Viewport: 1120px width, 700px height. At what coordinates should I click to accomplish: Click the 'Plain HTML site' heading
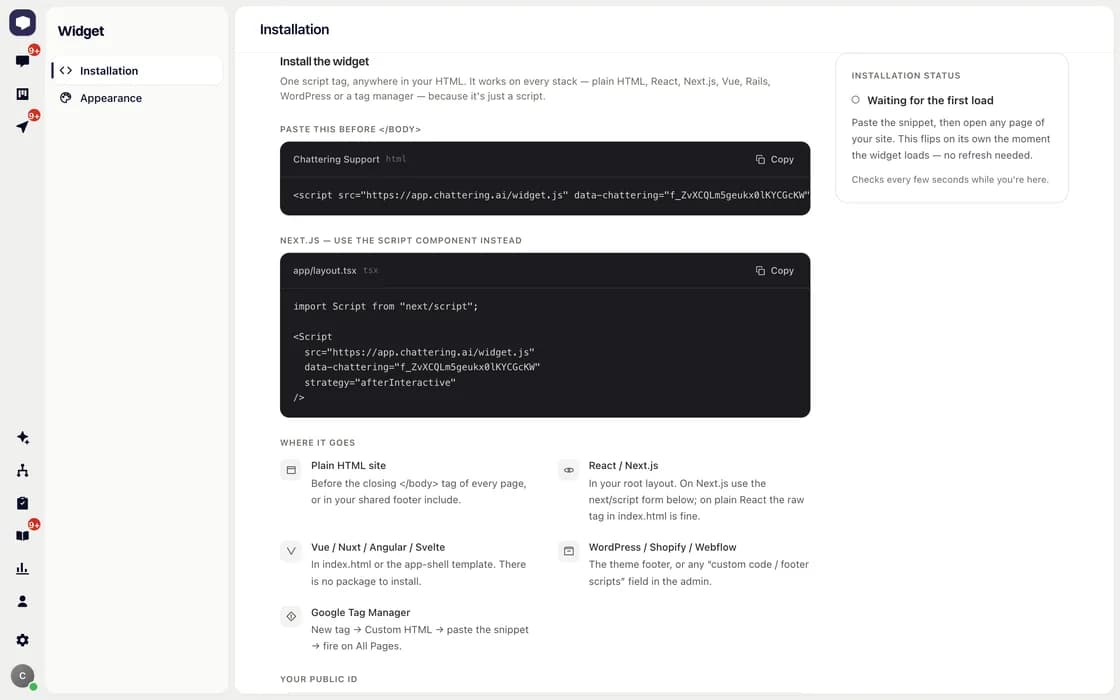pyautogui.click(x=349, y=466)
